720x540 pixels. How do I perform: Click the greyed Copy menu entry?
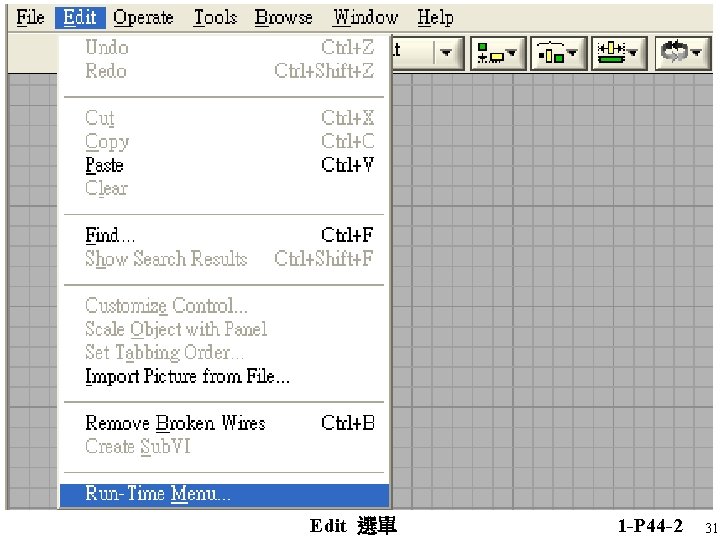pyautogui.click(x=225, y=141)
